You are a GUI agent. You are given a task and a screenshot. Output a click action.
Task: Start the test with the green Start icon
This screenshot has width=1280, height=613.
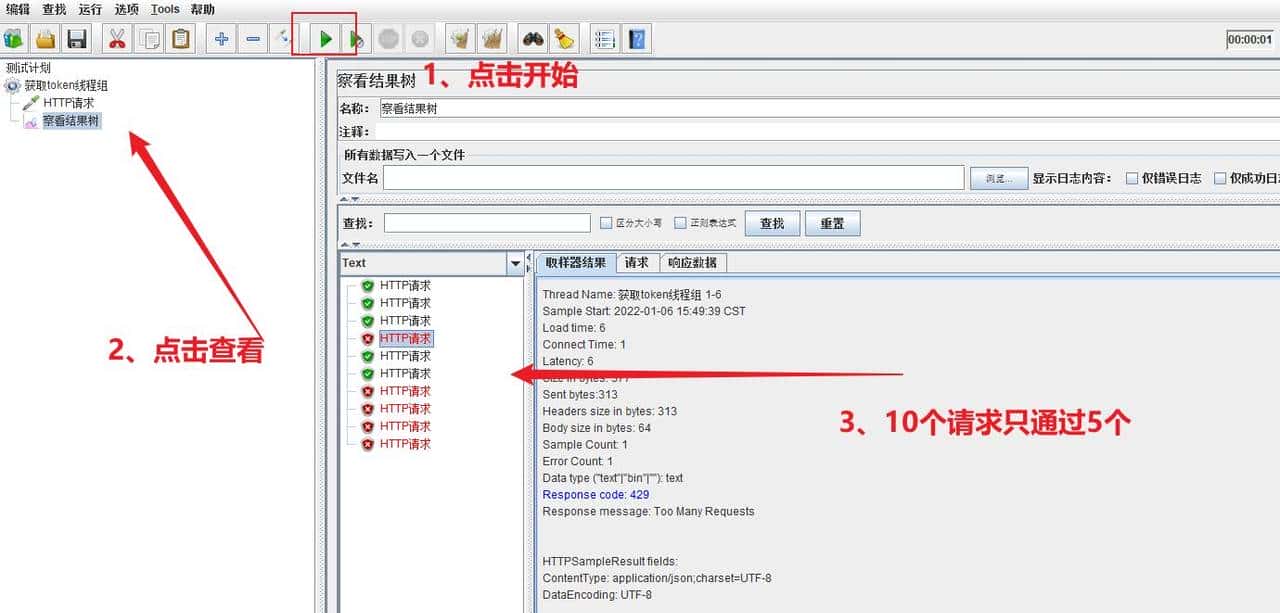pyautogui.click(x=325, y=38)
